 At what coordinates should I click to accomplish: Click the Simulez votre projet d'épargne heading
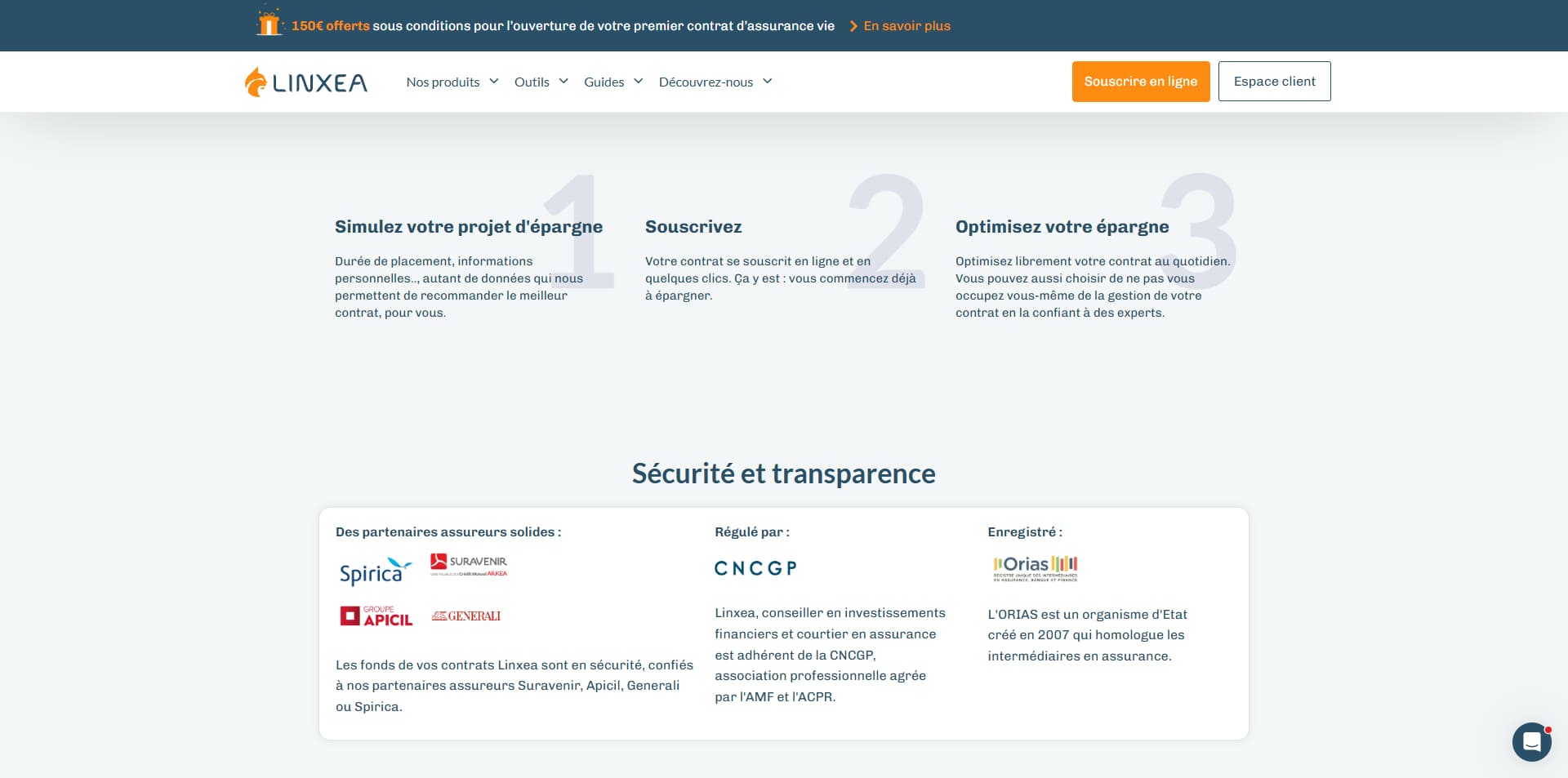tap(469, 227)
